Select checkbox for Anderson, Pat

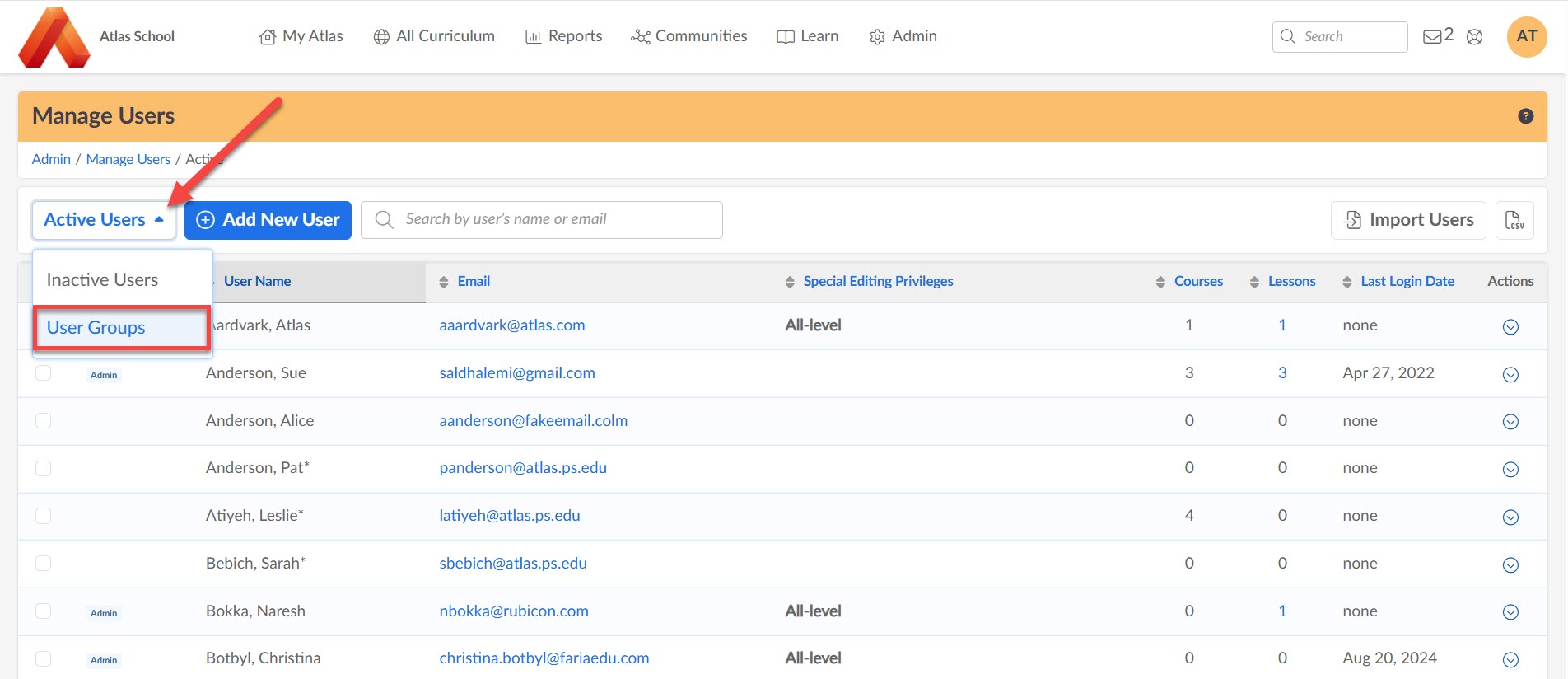[x=44, y=468]
